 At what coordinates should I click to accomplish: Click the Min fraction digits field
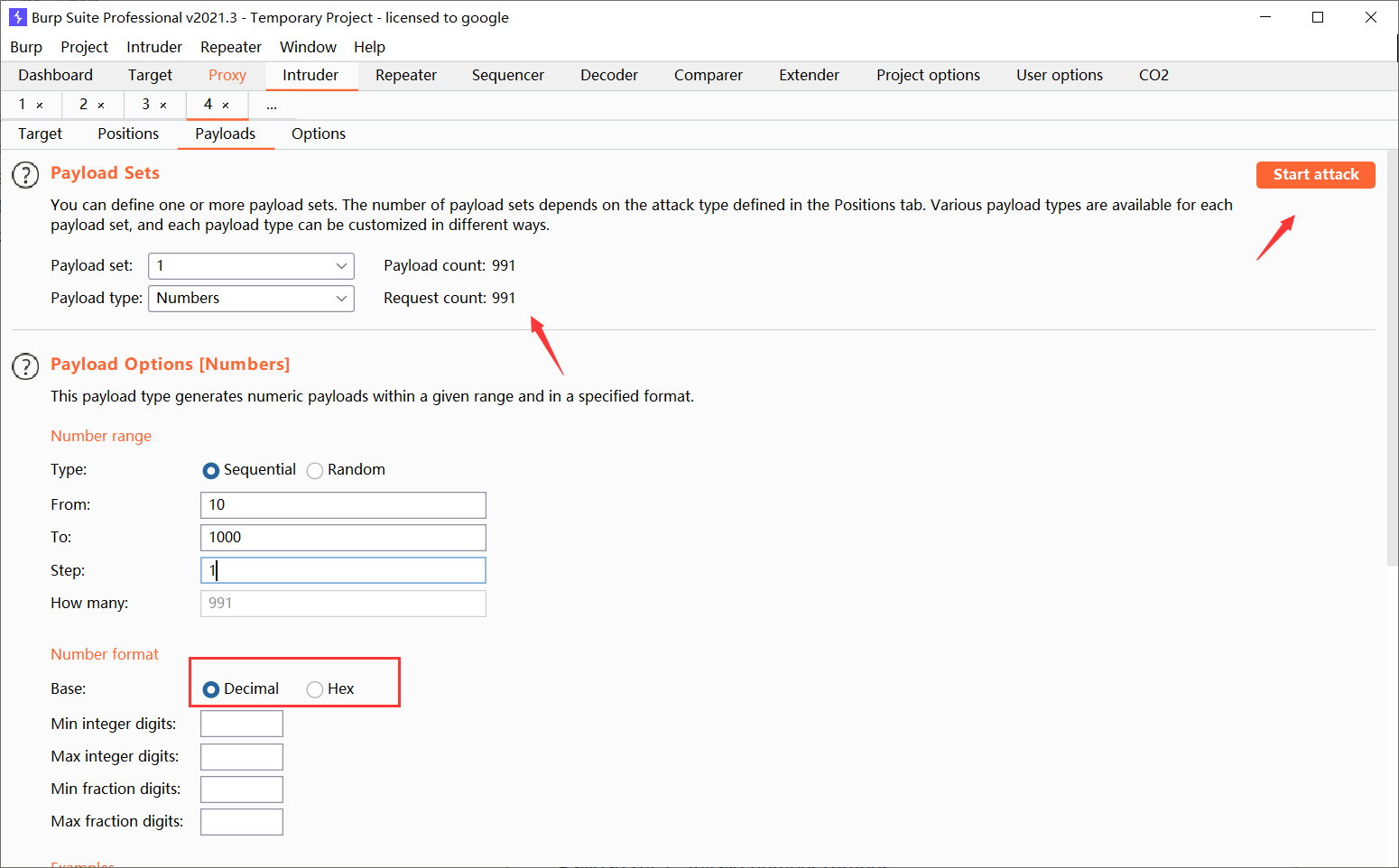click(242, 790)
